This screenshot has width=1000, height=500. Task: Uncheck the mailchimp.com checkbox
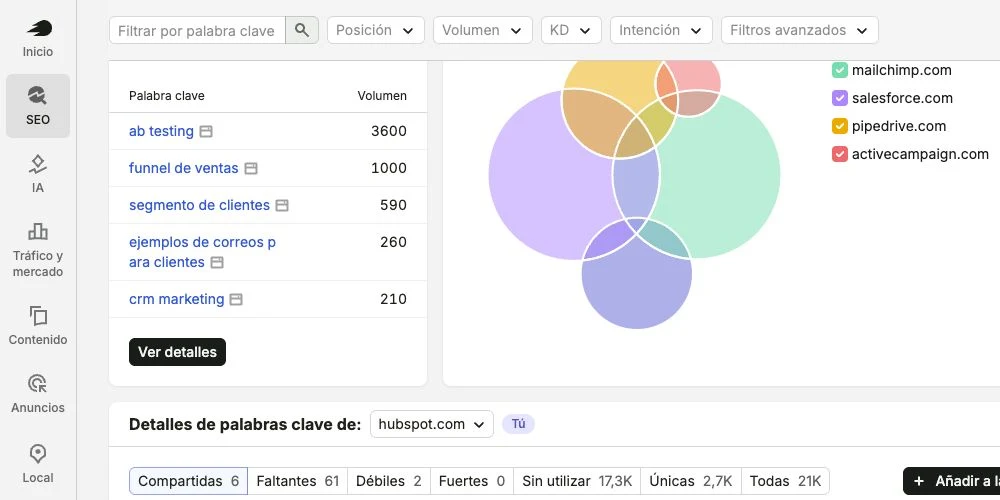pyautogui.click(x=840, y=70)
